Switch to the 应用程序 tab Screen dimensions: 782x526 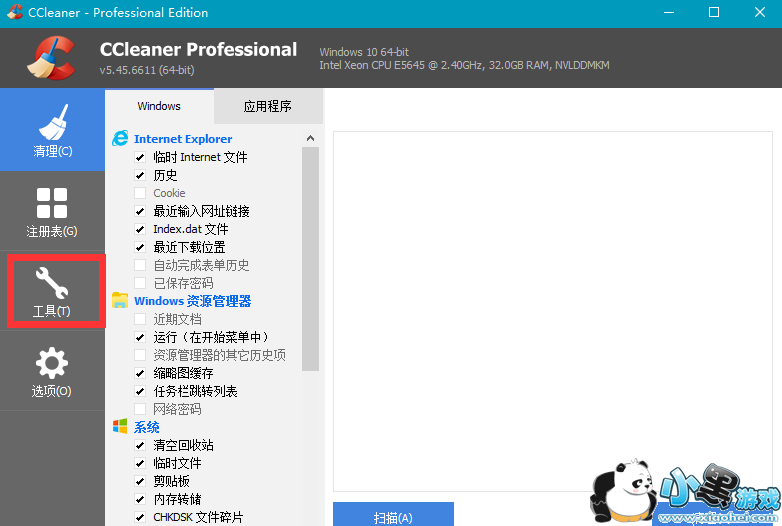pos(268,106)
